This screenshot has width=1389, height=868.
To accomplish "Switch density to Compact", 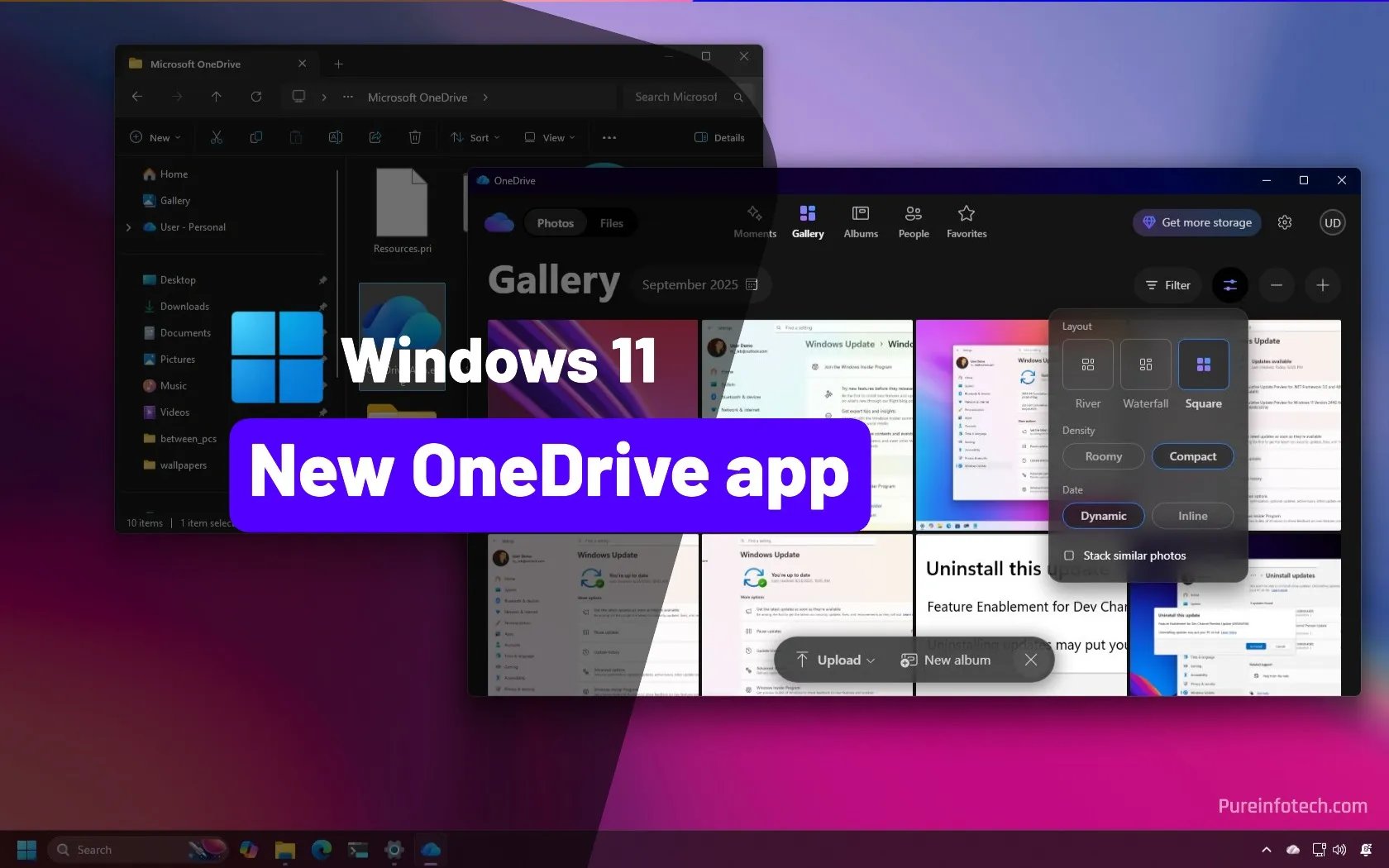I will point(1193,455).
